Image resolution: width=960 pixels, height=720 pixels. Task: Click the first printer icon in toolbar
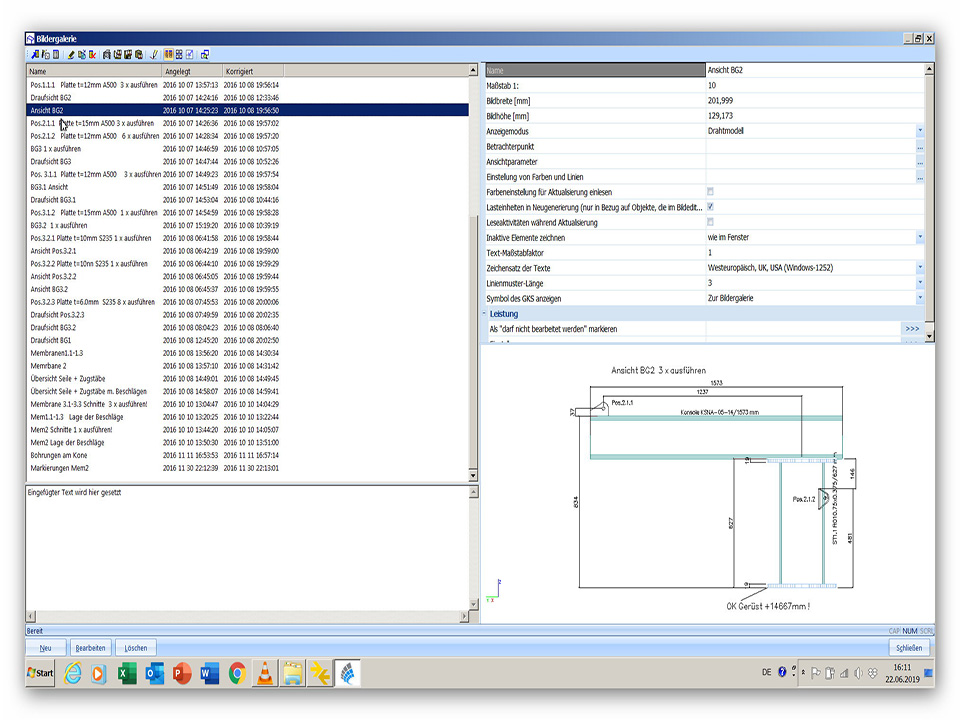[106, 54]
